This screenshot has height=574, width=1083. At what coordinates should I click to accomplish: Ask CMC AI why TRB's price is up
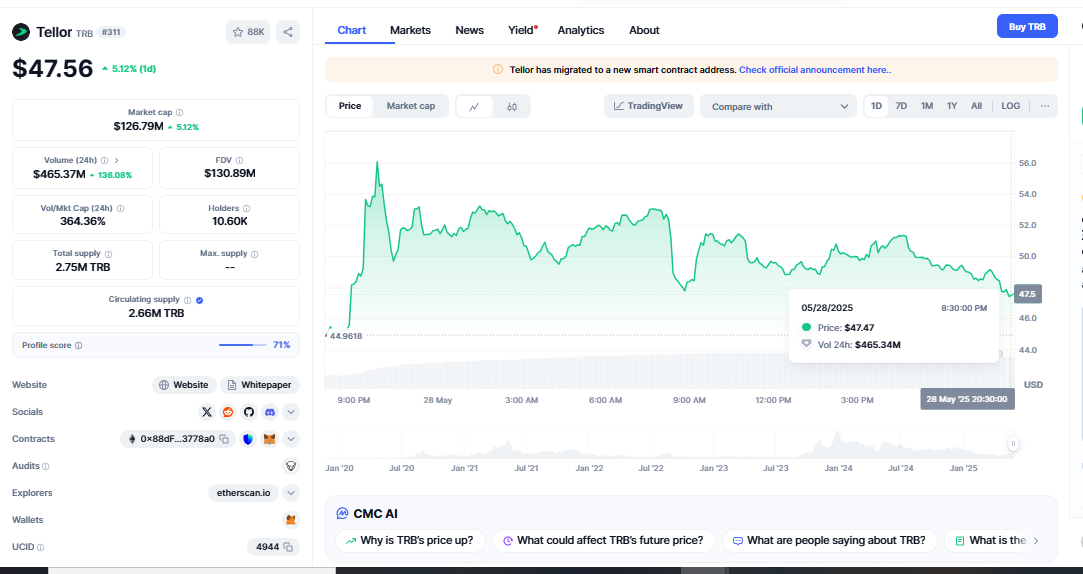[410, 541]
